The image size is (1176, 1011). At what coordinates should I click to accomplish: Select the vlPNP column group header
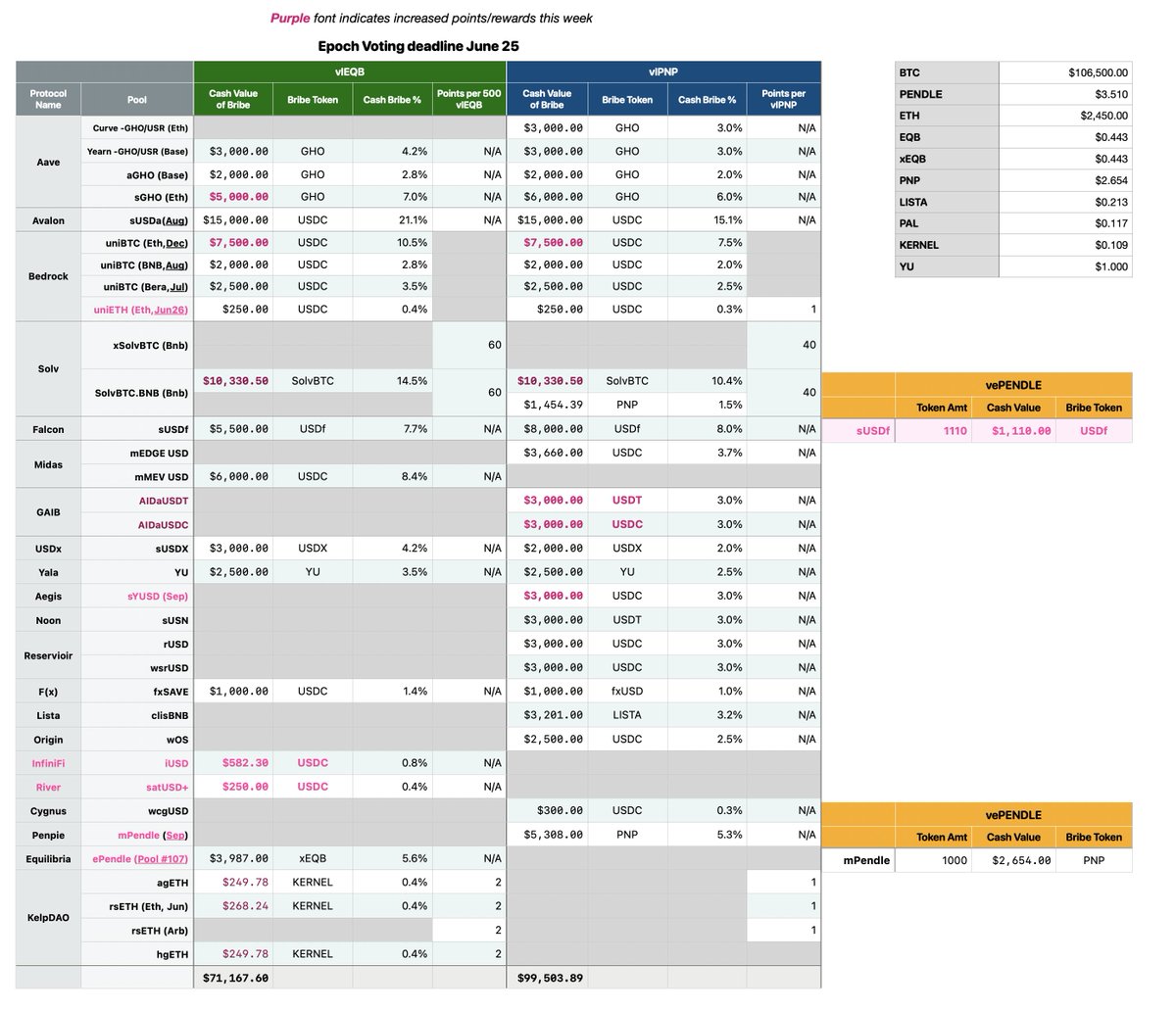point(663,72)
